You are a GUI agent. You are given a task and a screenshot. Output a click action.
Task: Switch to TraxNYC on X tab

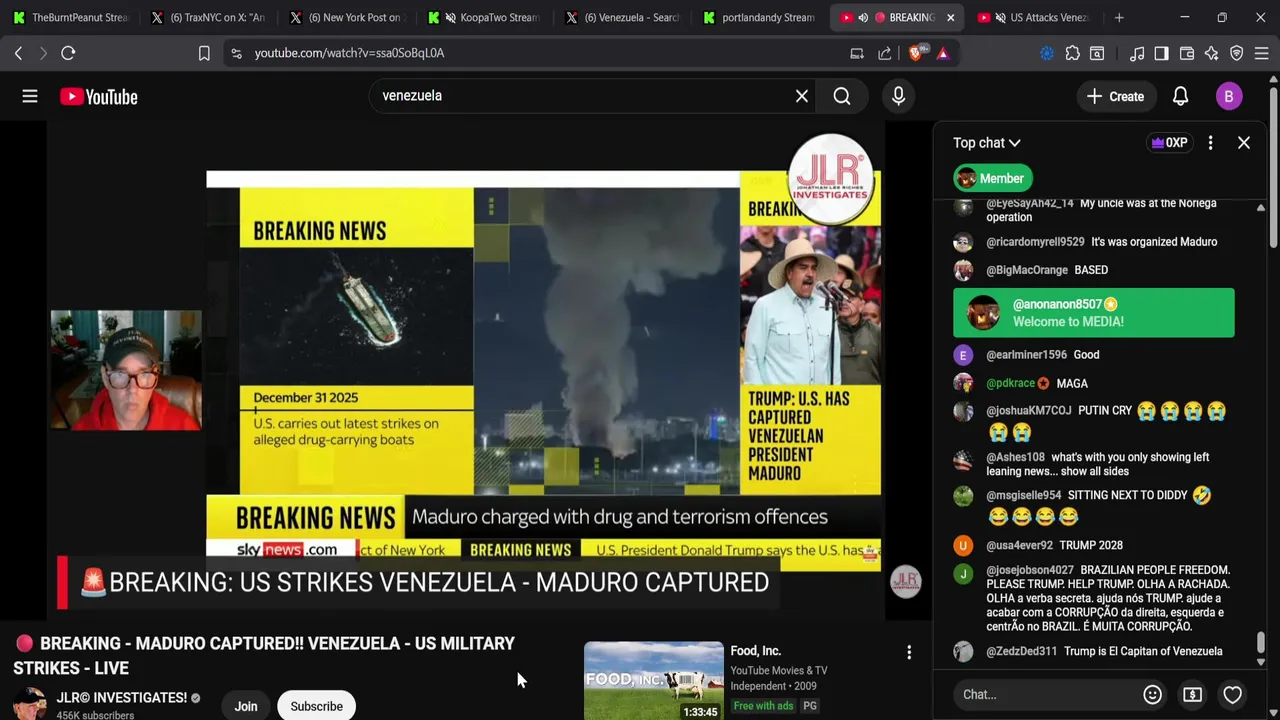(207, 17)
